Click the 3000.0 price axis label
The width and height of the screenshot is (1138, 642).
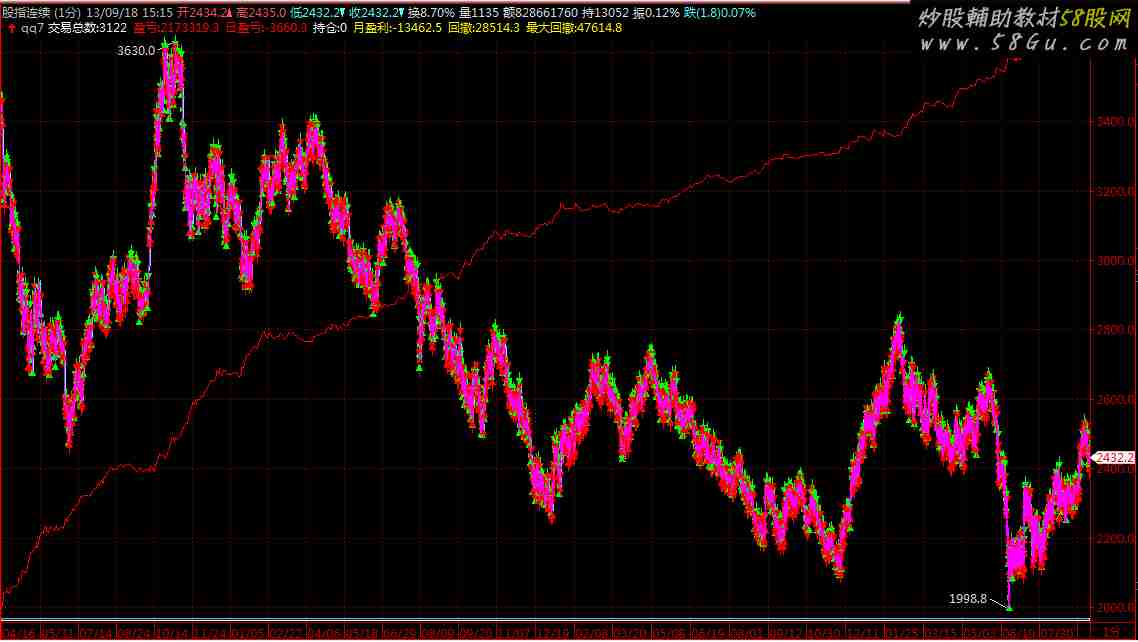click(1116, 260)
